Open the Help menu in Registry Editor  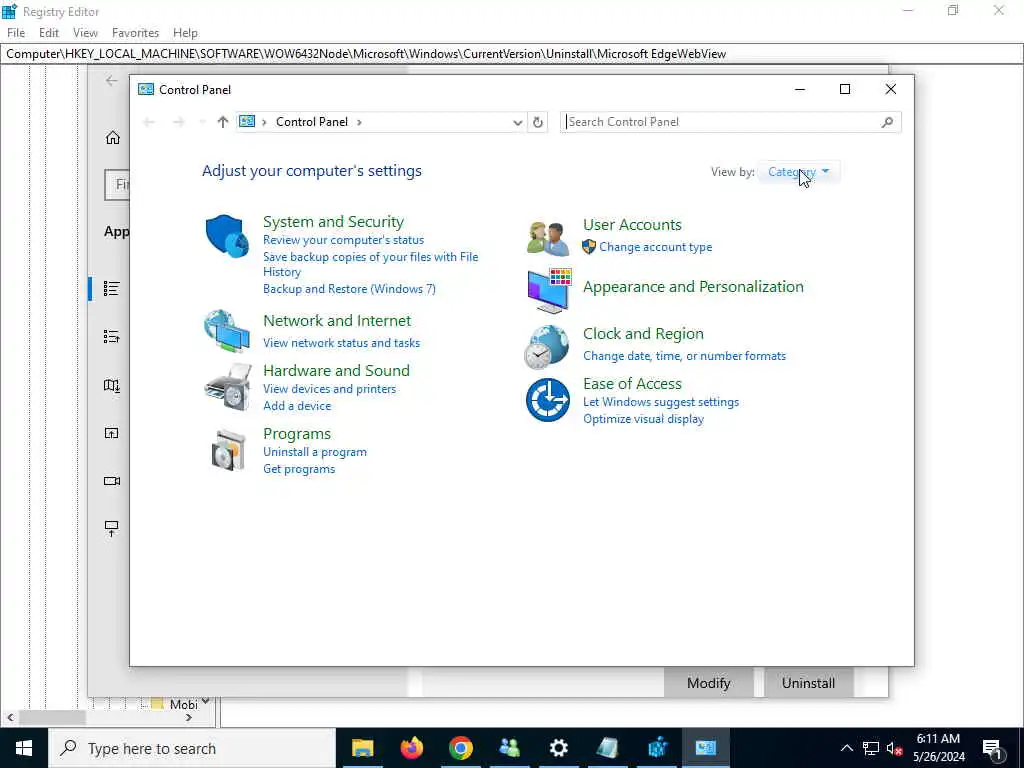(185, 33)
